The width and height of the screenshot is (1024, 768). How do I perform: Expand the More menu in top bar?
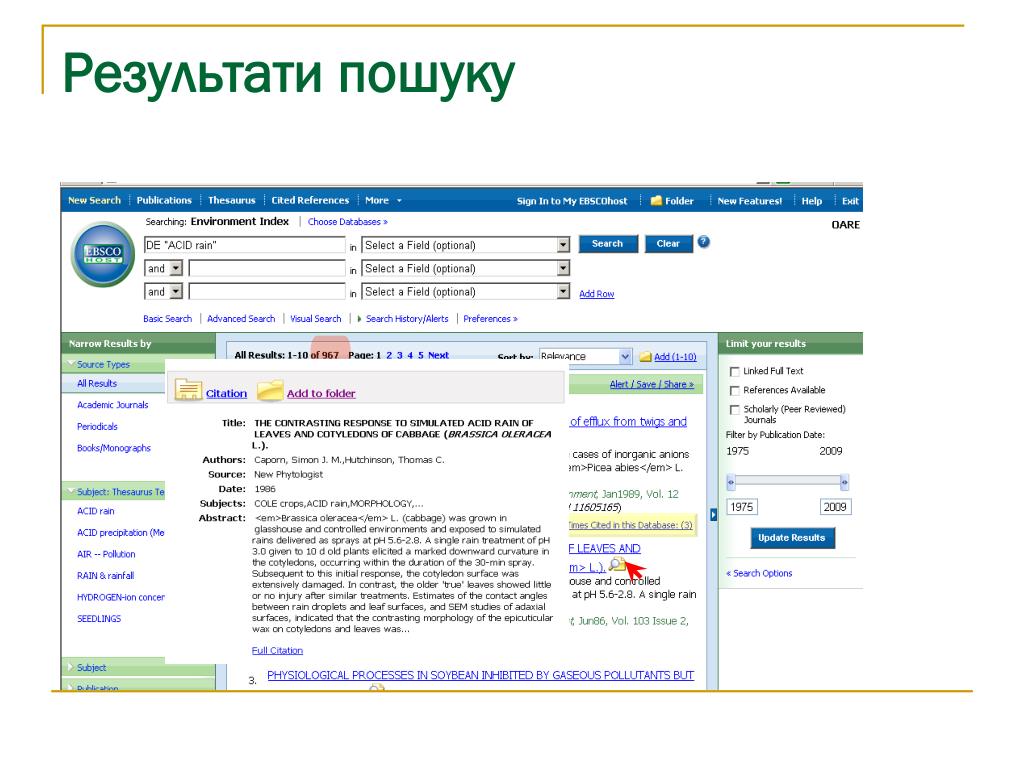click(383, 200)
